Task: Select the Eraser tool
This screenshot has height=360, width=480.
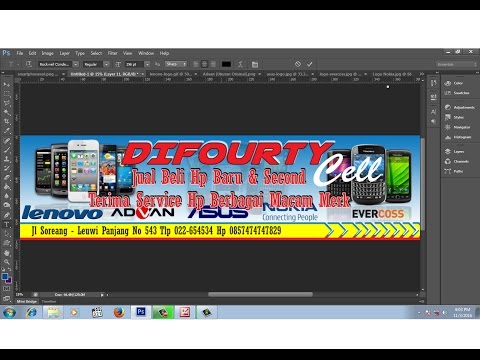Action: coord(7,178)
